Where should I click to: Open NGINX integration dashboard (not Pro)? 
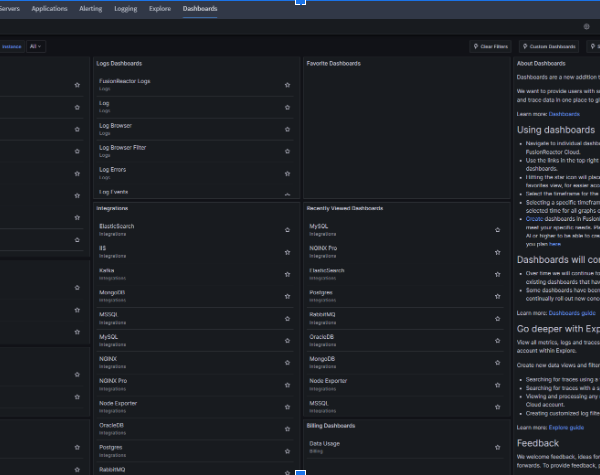point(108,359)
